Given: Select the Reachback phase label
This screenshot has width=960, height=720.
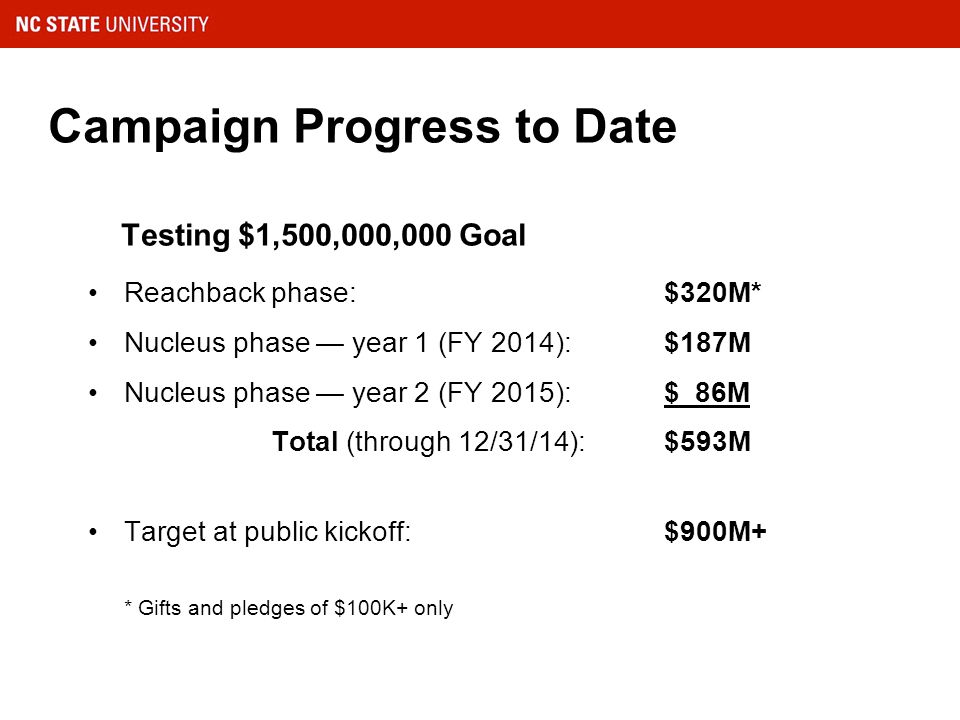Looking at the screenshot, I should pyautogui.click(x=240, y=293).
